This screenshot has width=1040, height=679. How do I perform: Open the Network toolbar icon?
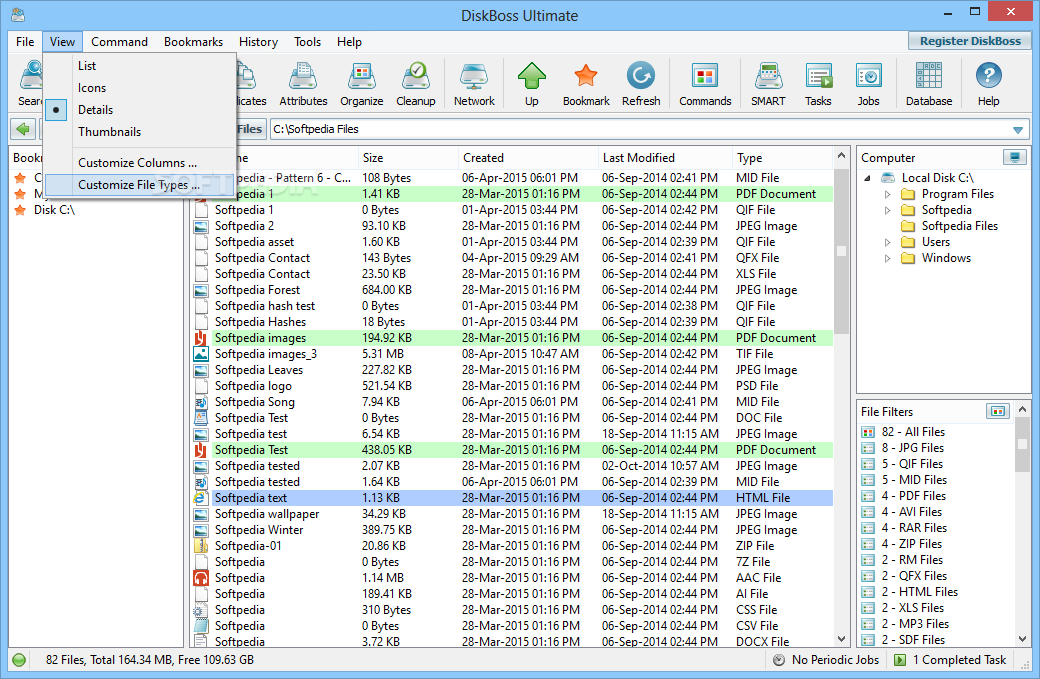(474, 84)
